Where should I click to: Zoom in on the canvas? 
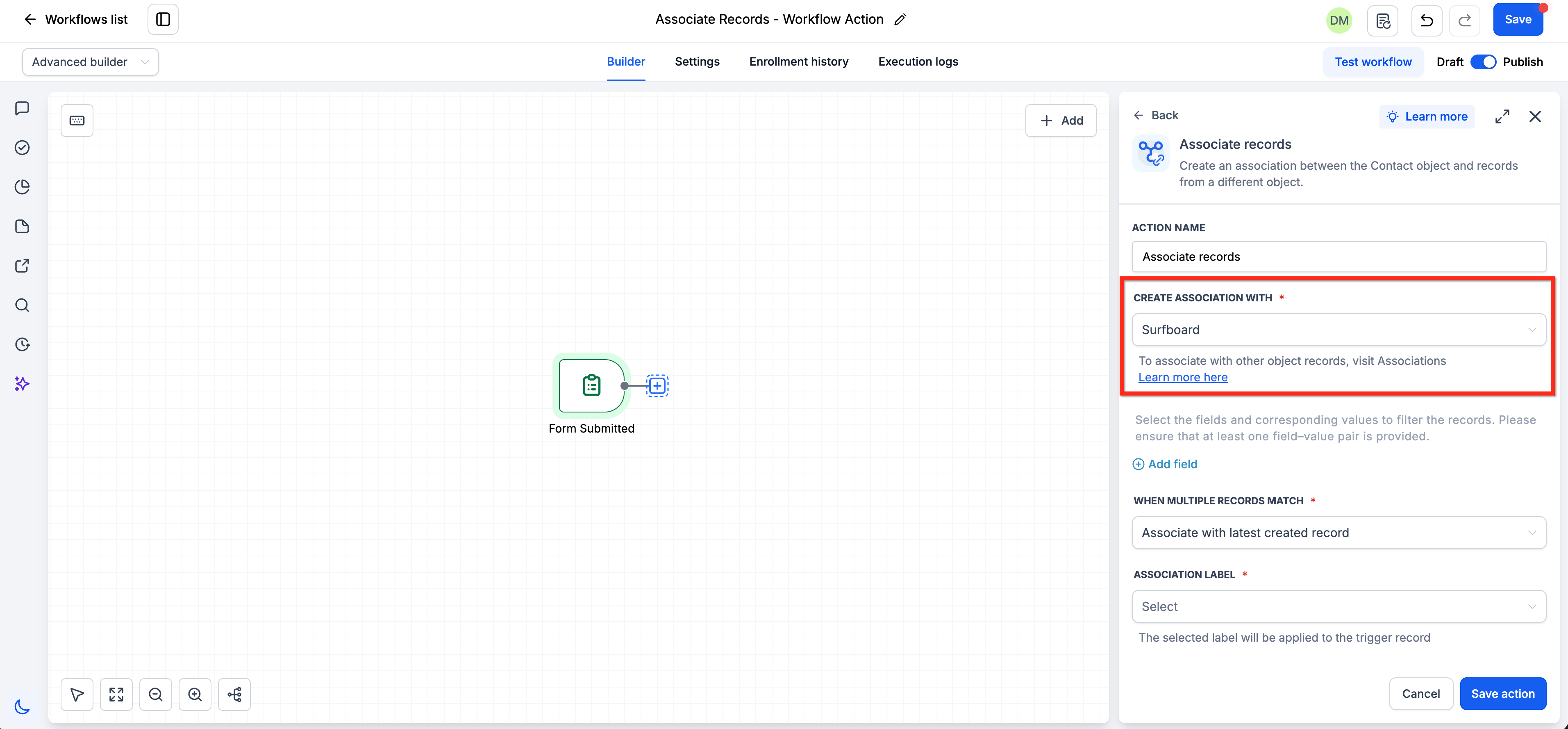(x=195, y=694)
